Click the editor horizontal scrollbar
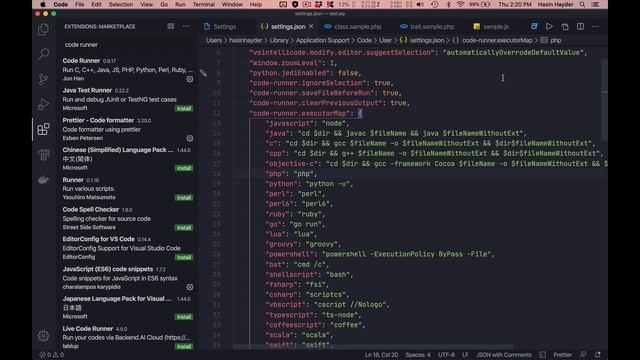Screen dimensions: 640x360 373,347
